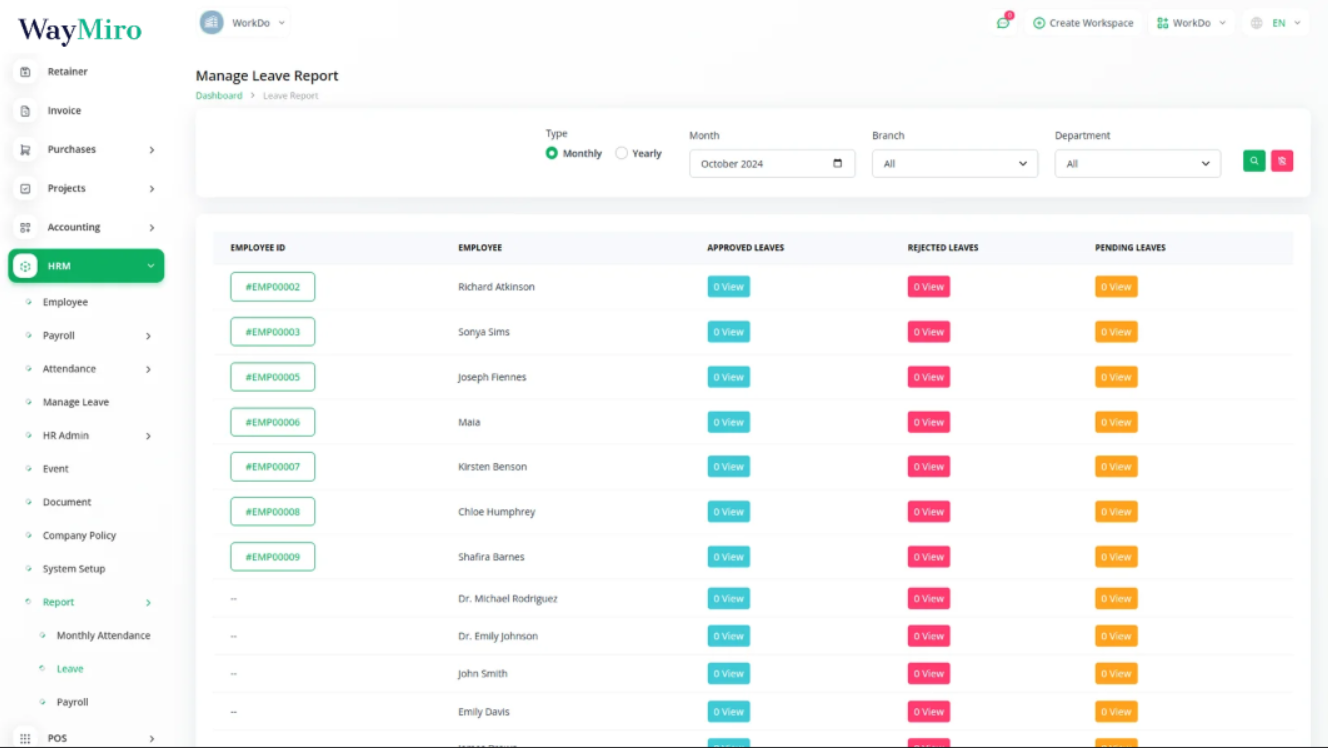
Task: Open employee ID #EMP00005
Action: click(273, 377)
